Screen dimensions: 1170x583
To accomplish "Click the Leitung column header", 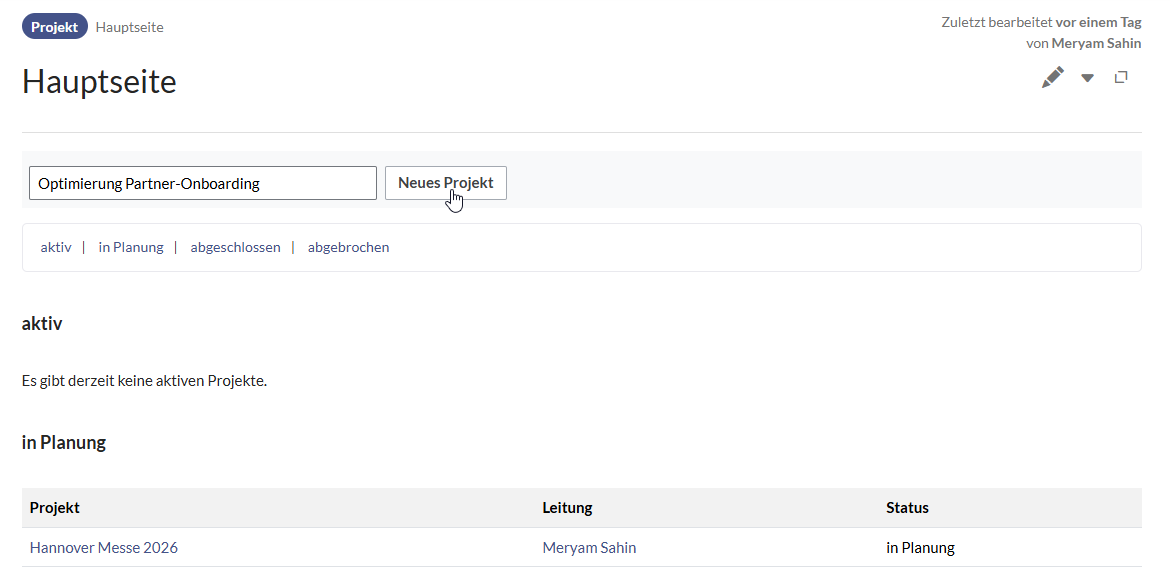I will (x=567, y=507).
